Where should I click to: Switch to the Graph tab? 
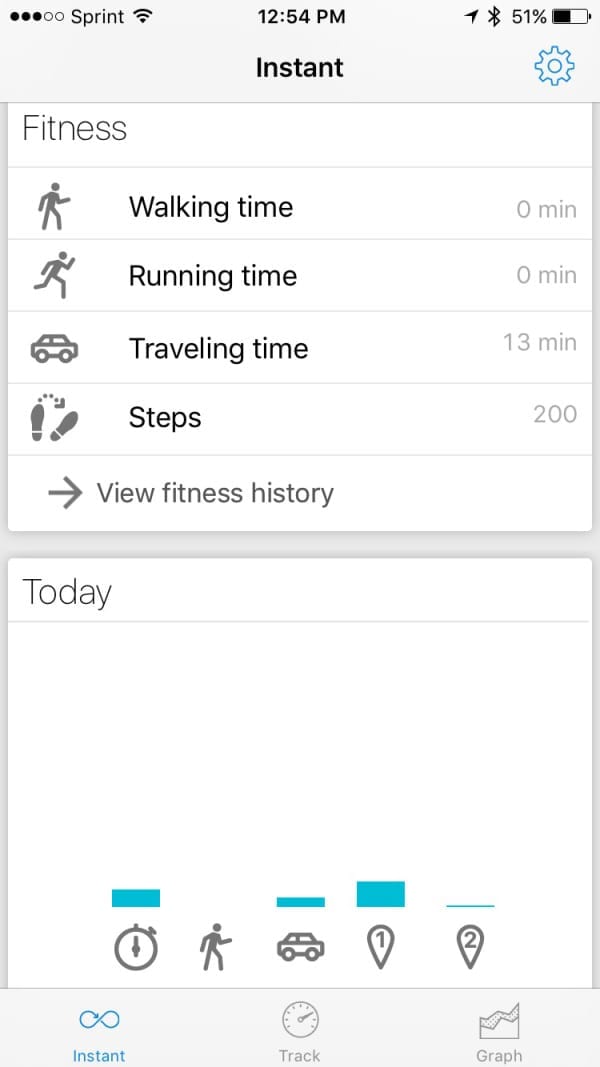click(499, 1032)
